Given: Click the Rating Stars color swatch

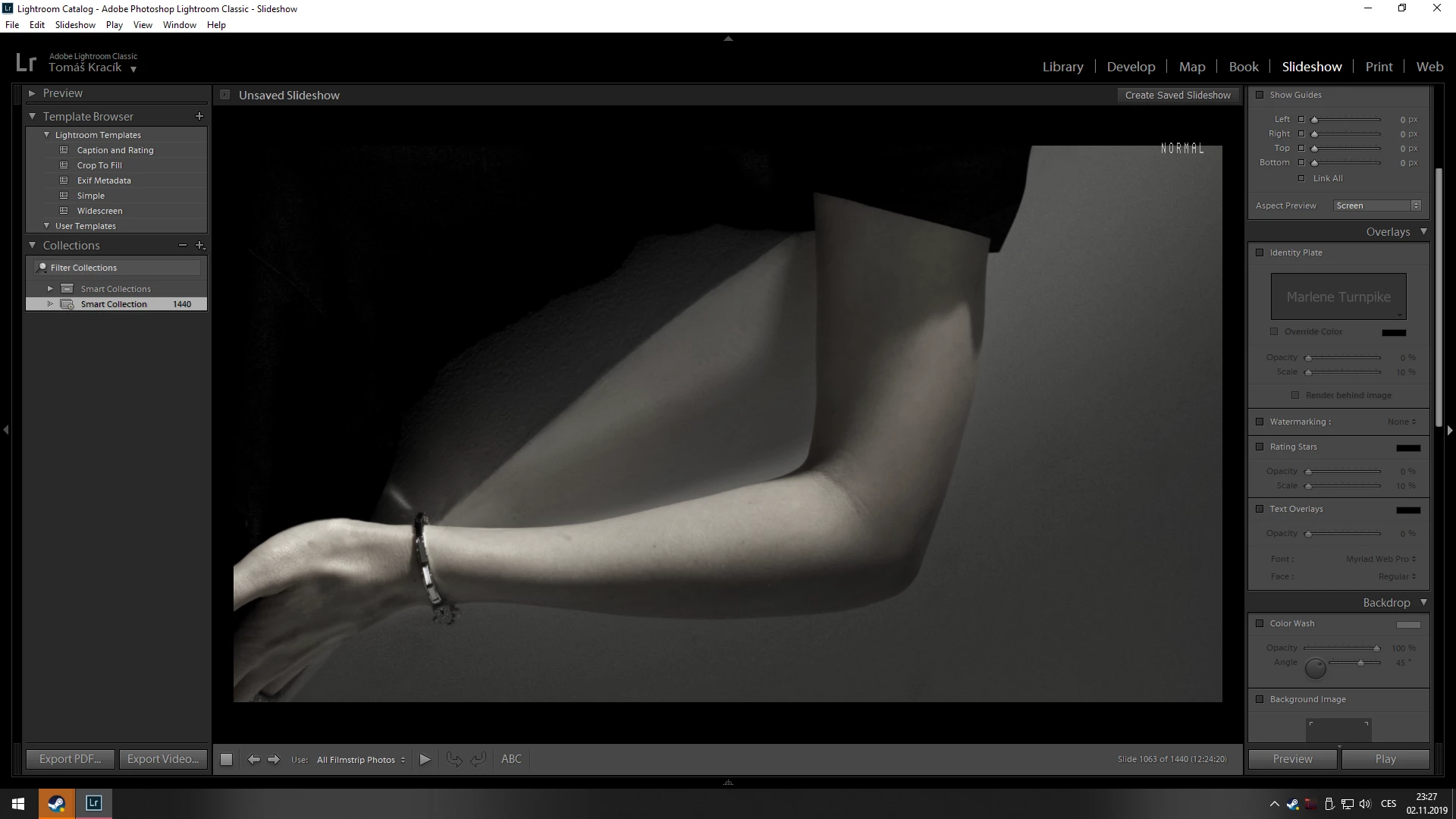Looking at the screenshot, I should (1407, 447).
